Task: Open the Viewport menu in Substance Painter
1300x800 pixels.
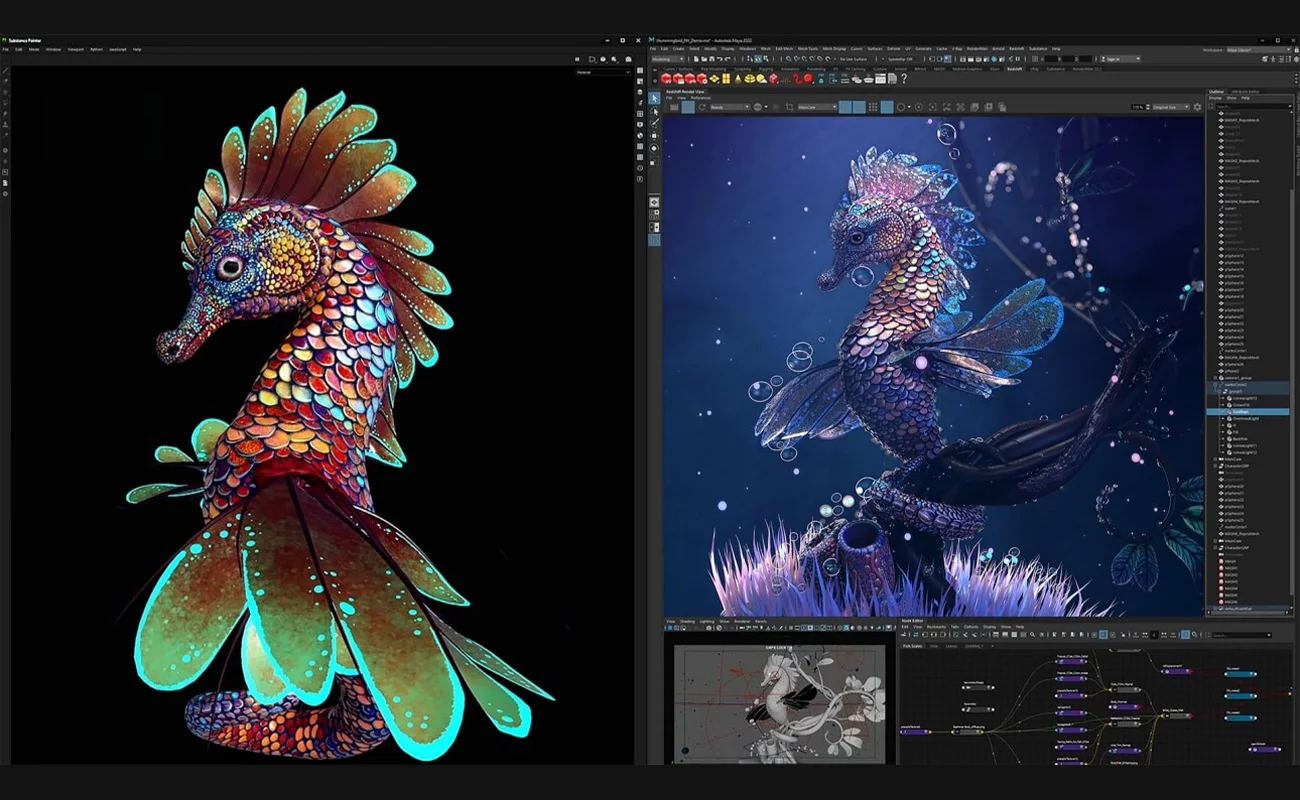Action: point(76,49)
